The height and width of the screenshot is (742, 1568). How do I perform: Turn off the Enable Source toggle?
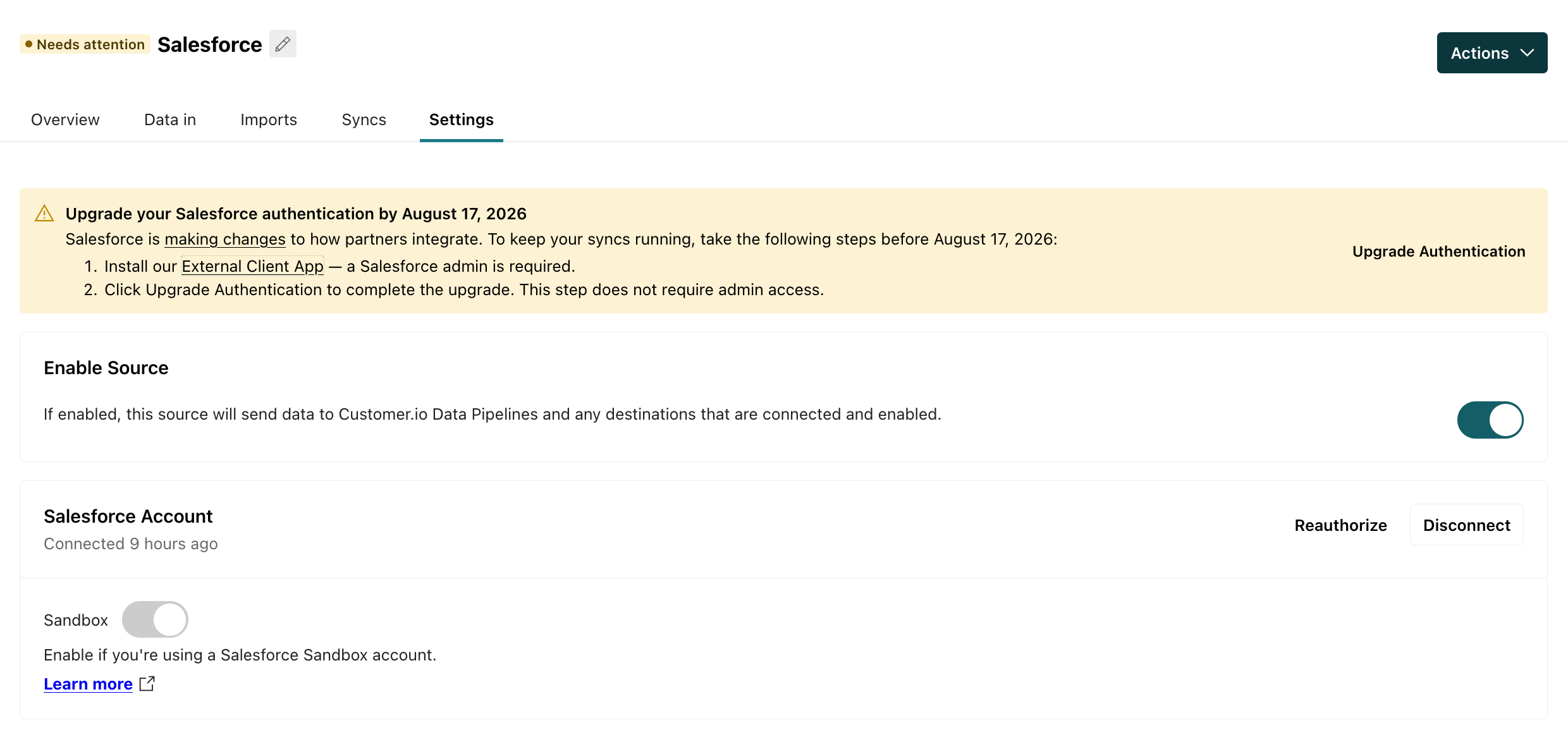(x=1490, y=420)
